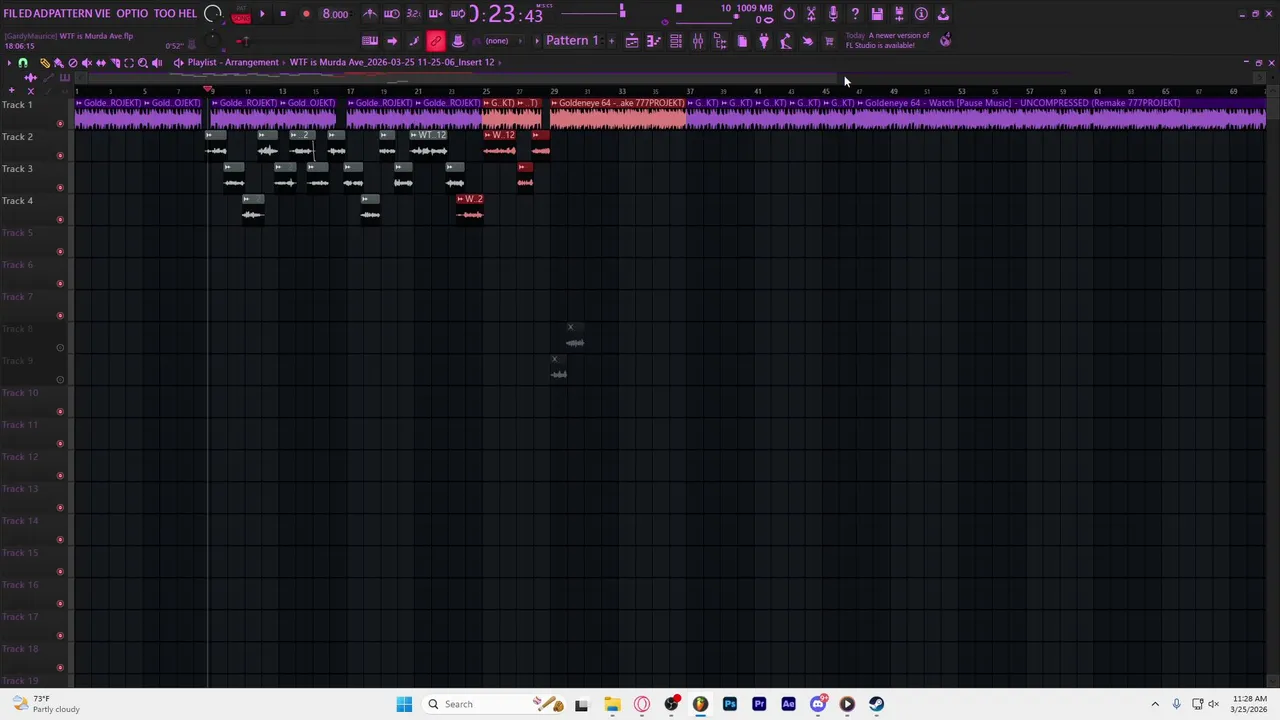
Task: Select the playlist paint brush tool
Action: (x=58, y=62)
